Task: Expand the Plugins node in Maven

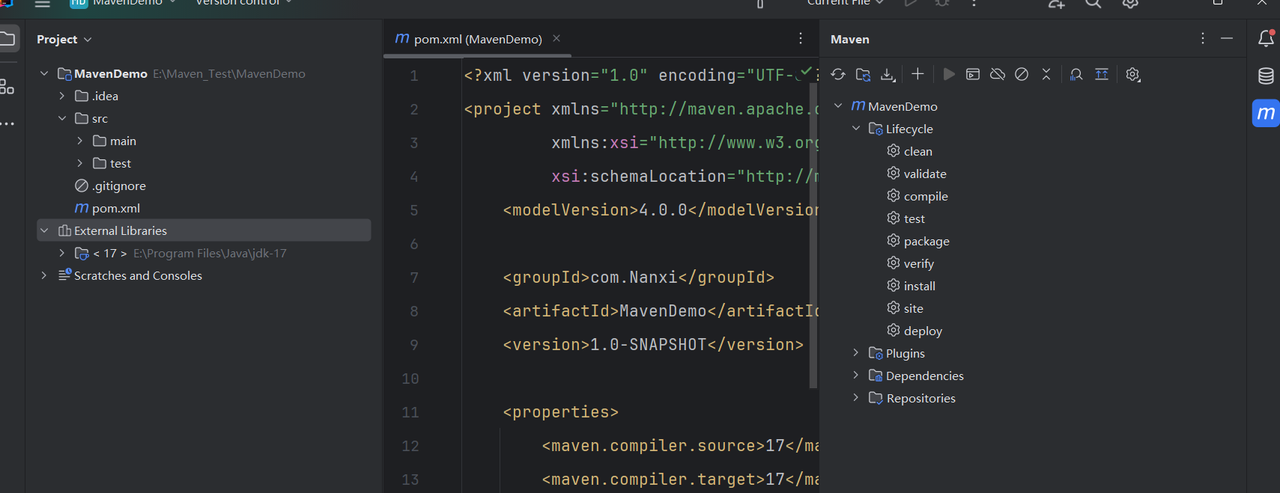Action: click(x=856, y=353)
